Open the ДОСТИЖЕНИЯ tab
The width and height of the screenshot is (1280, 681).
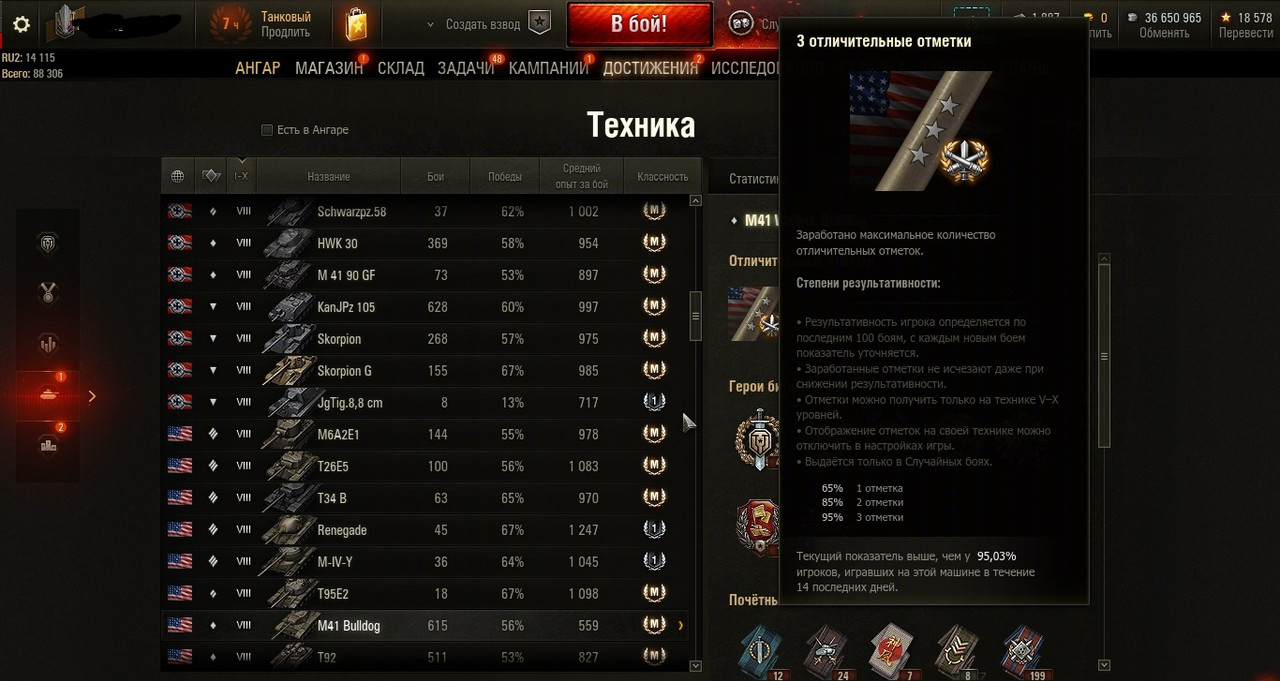650,68
